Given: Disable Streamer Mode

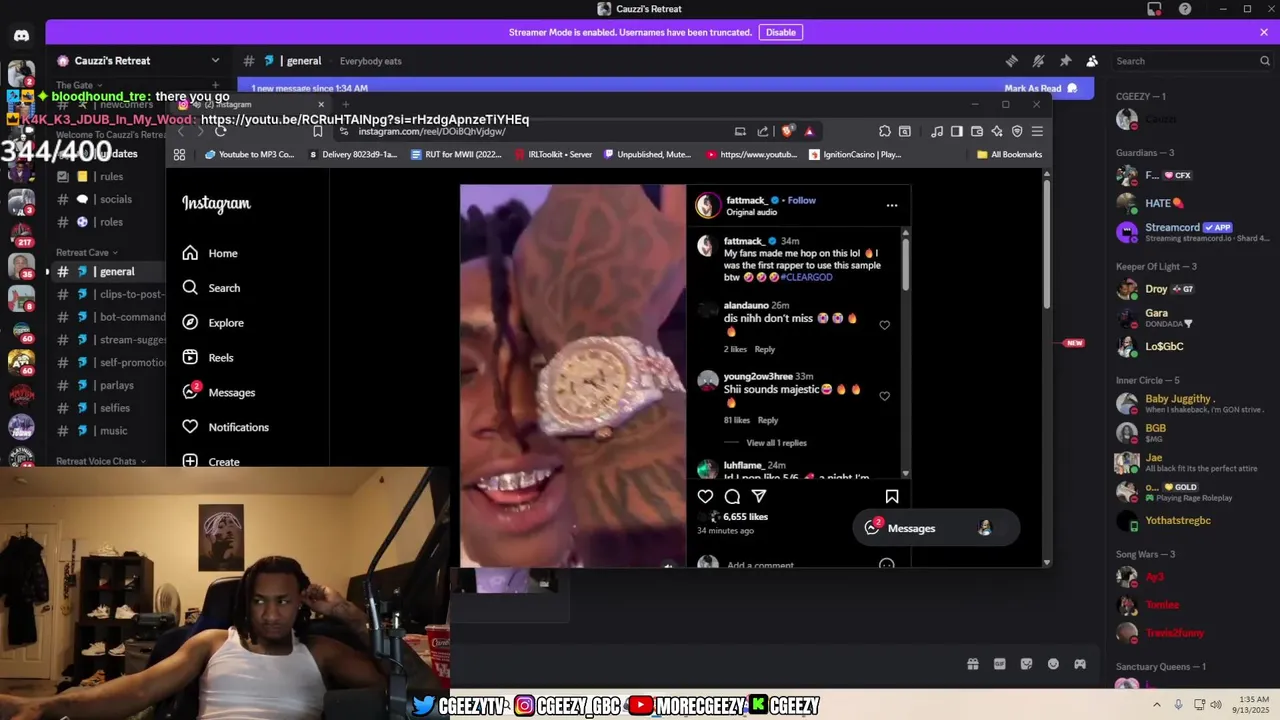Looking at the screenshot, I should point(780,32).
